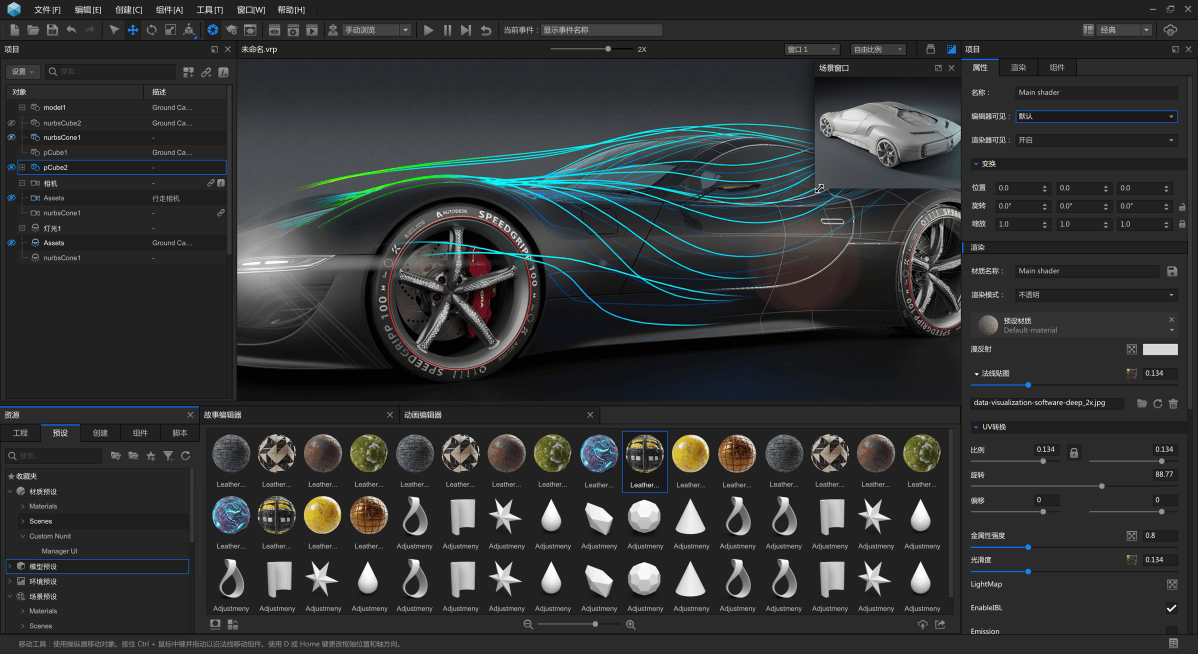The image size is (1198, 654).
Task: Click the zoom-in magnifier below the material grid
Action: point(630,625)
